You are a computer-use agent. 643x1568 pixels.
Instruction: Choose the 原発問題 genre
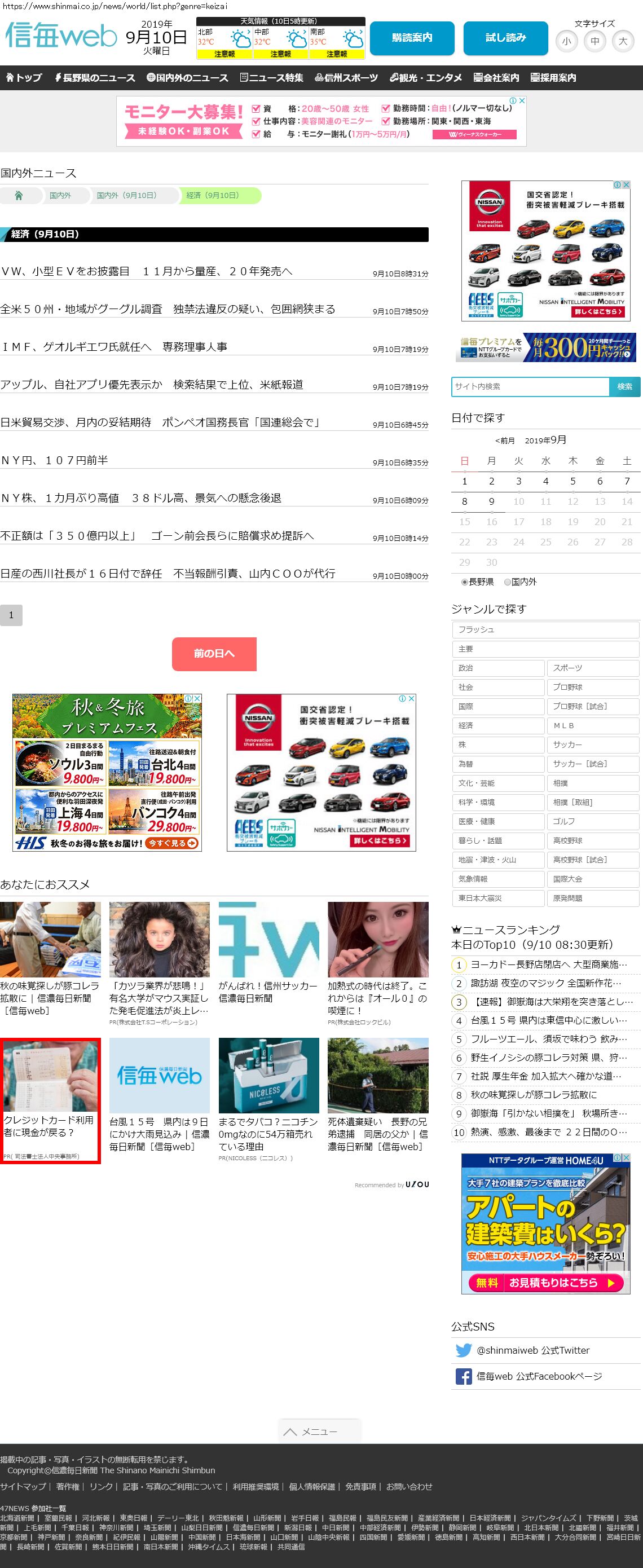pyautogui.click(x=593, y=898)
